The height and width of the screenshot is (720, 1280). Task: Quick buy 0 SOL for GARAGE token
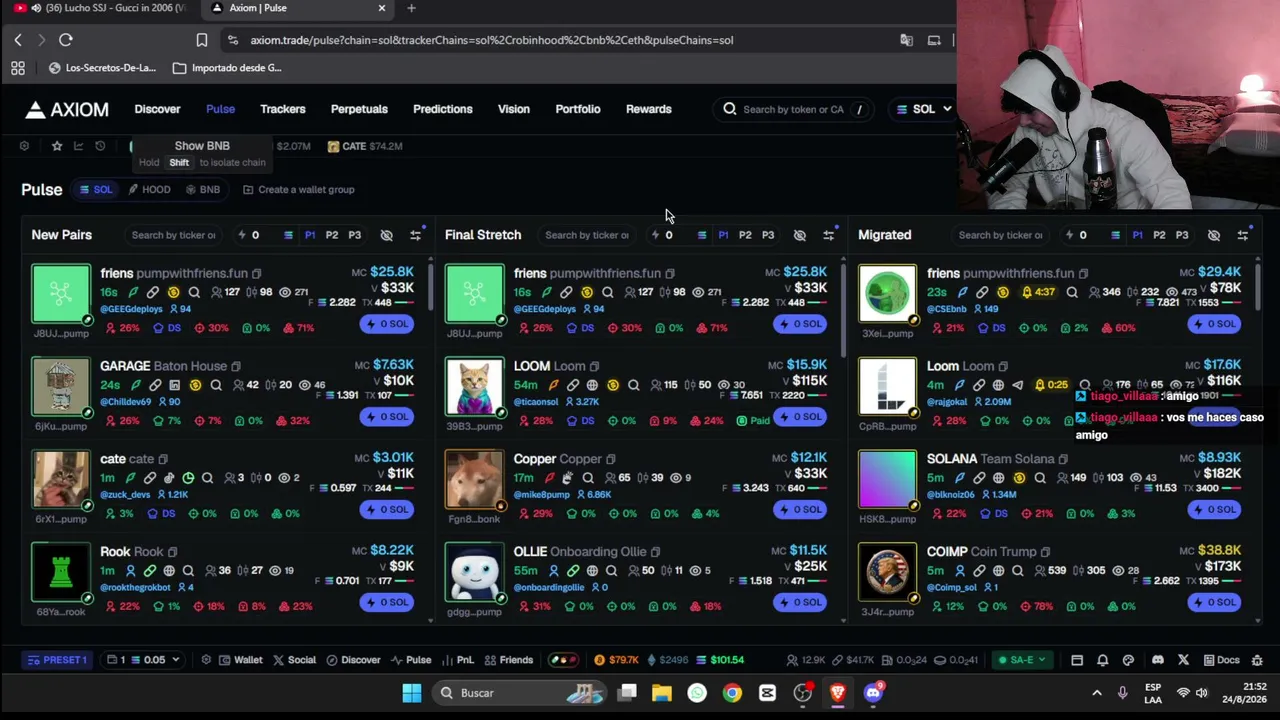[387, 416]
